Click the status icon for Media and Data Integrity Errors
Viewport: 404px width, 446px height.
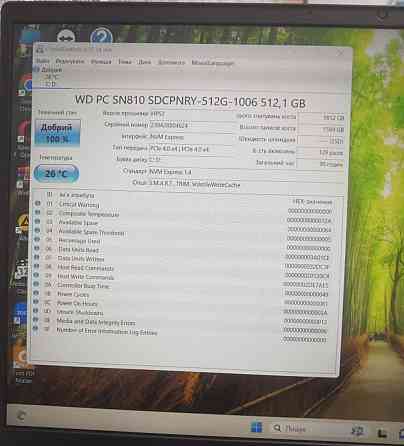[x=35, y=319]
